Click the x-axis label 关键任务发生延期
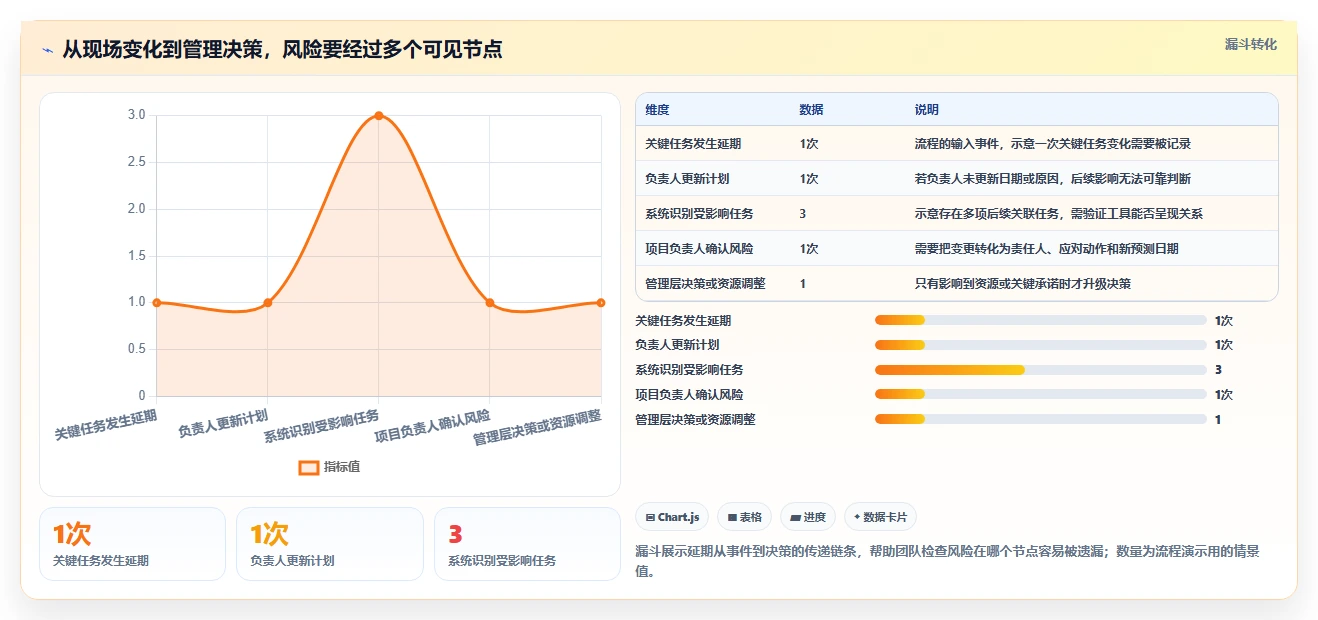This screenshot has height=620, width=1318. tap(106, 425)
